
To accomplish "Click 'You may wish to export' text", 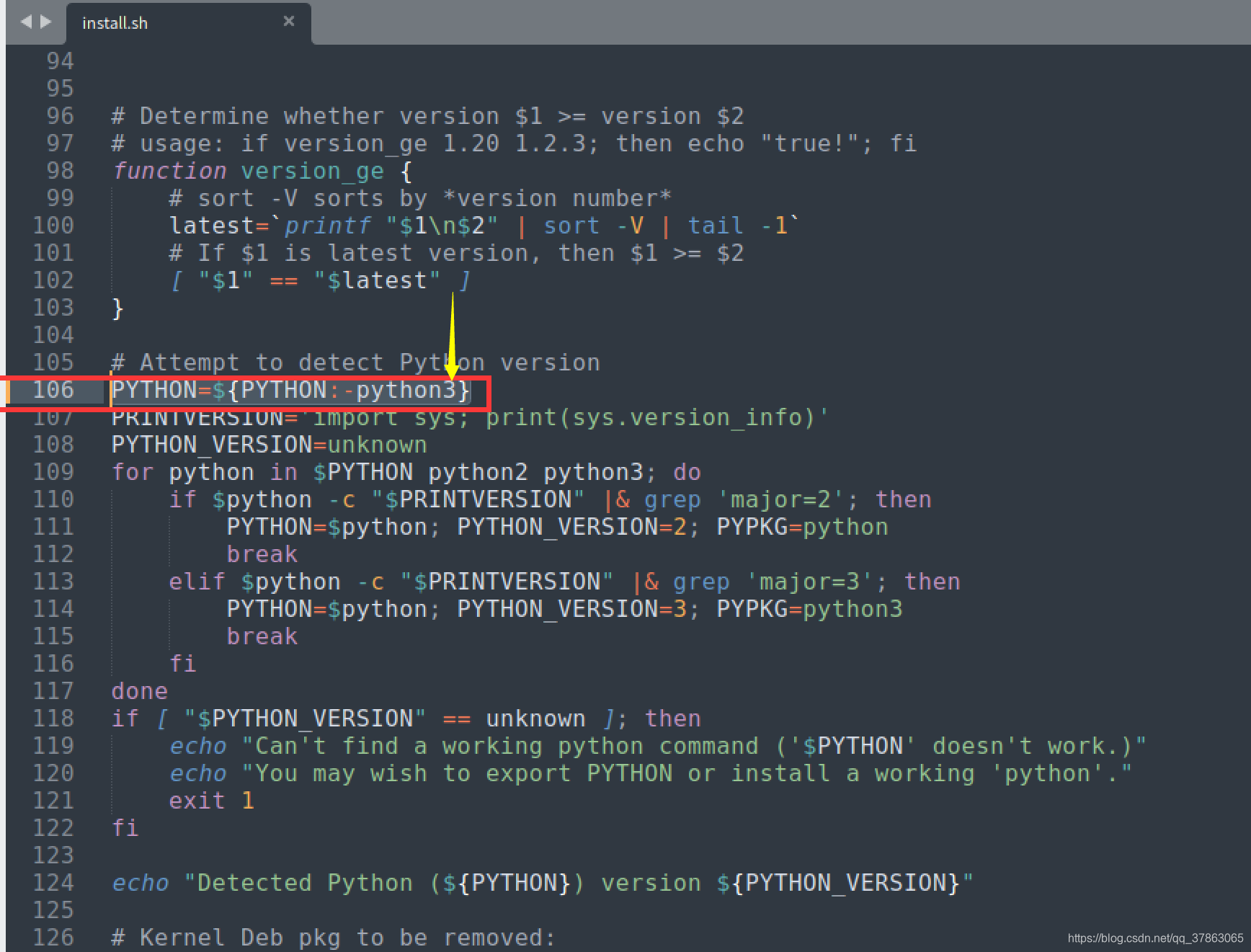I will click(413, 774).
